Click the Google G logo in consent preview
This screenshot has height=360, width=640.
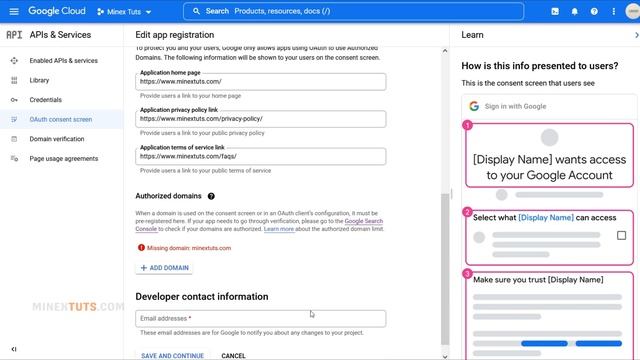pyautogui.click(x=474, y=106)
